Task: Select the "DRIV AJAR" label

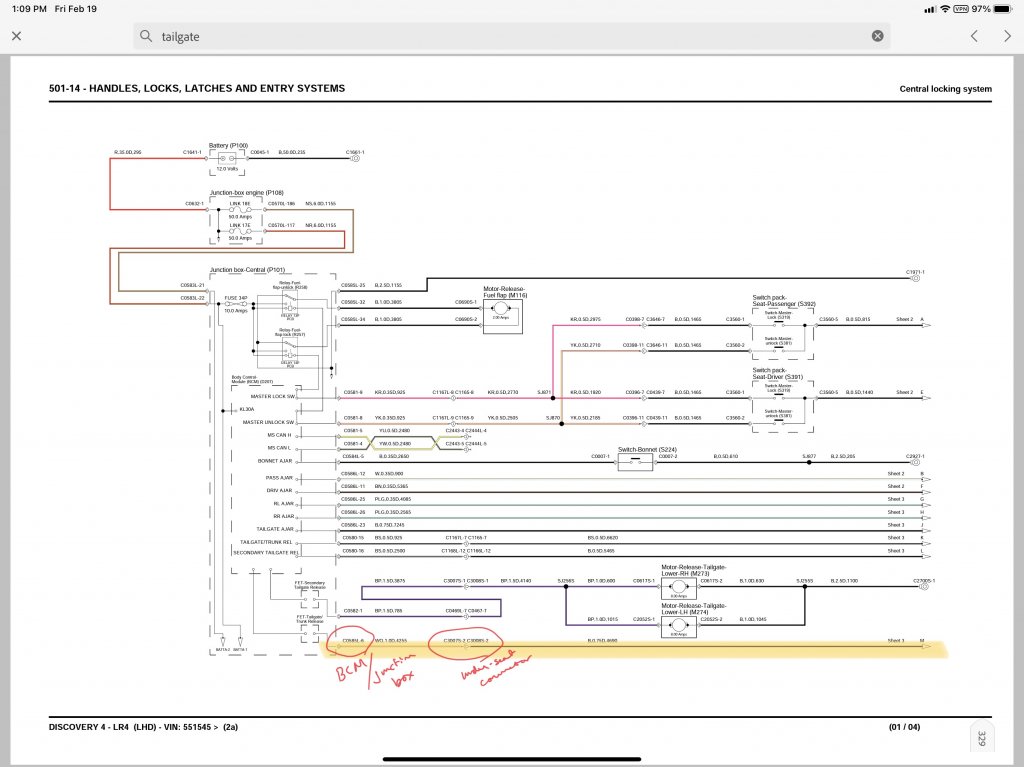Action: 280,491
